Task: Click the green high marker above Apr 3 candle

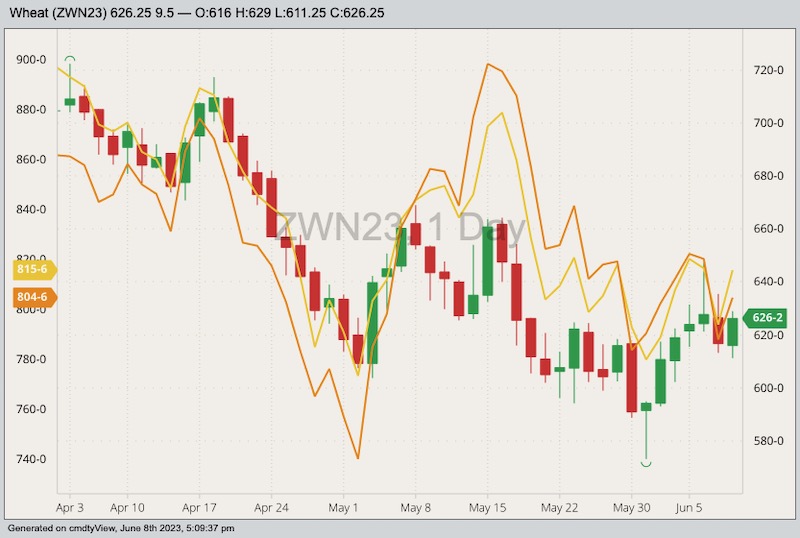Action: 70,59
